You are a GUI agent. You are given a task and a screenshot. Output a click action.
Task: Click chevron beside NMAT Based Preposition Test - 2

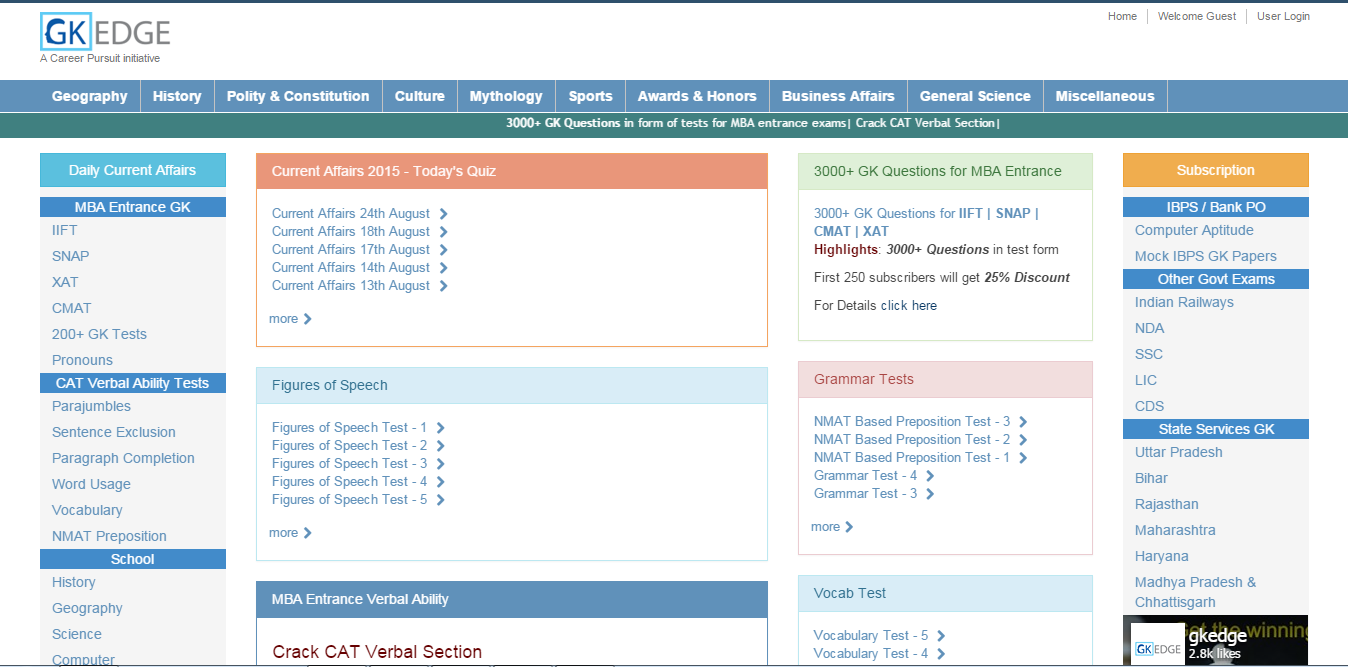pyautogui.click(x=1023, y=440)
